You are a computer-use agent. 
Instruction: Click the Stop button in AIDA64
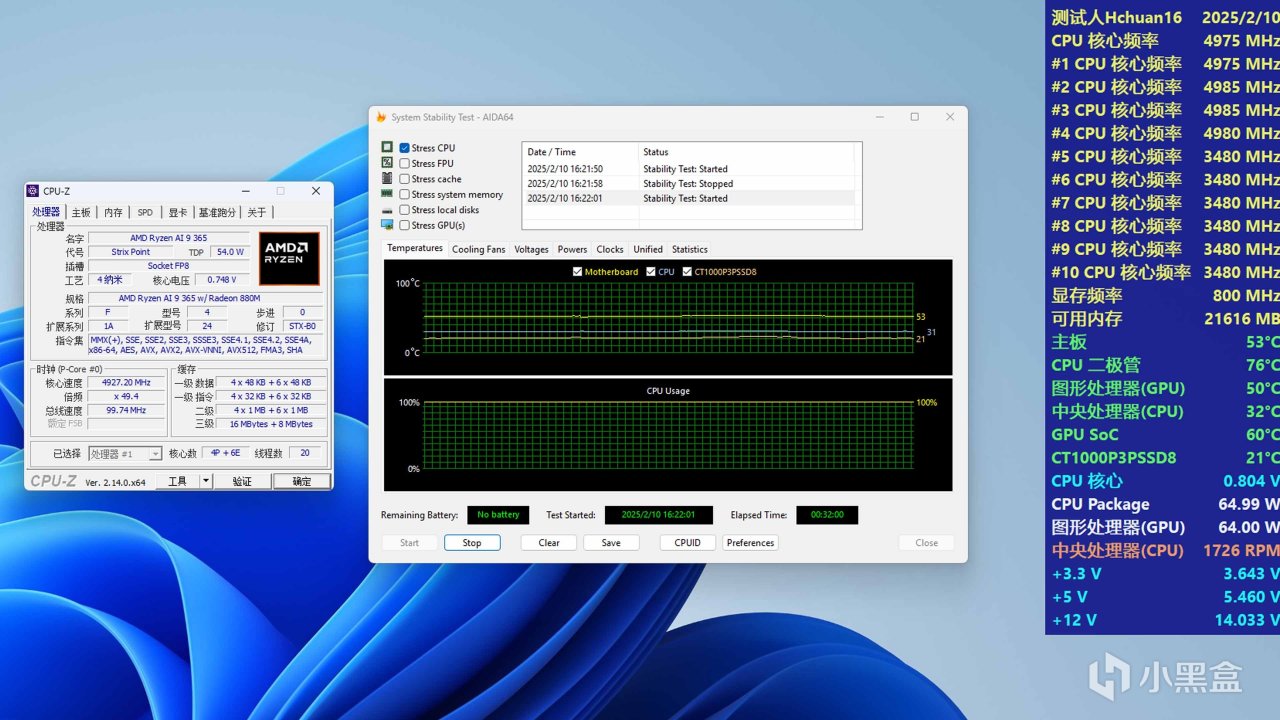(472, 543)
